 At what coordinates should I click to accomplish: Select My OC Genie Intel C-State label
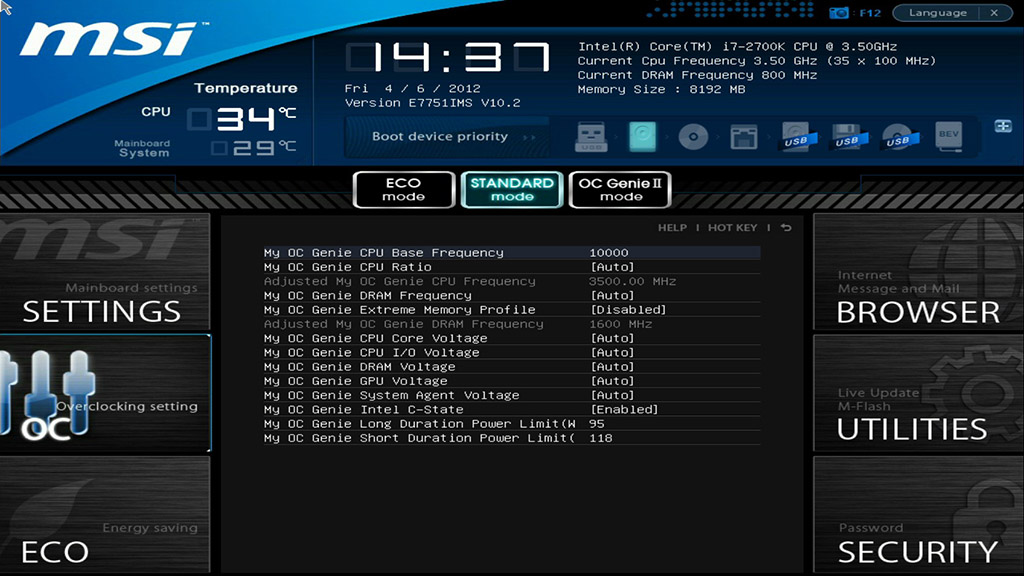364,410
